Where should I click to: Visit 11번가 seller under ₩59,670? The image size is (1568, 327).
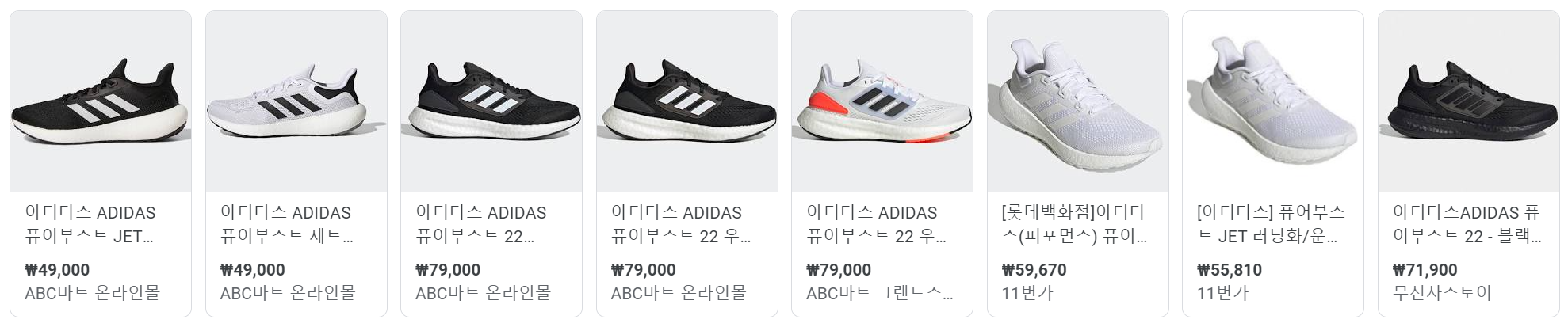tap(1027, 293)
